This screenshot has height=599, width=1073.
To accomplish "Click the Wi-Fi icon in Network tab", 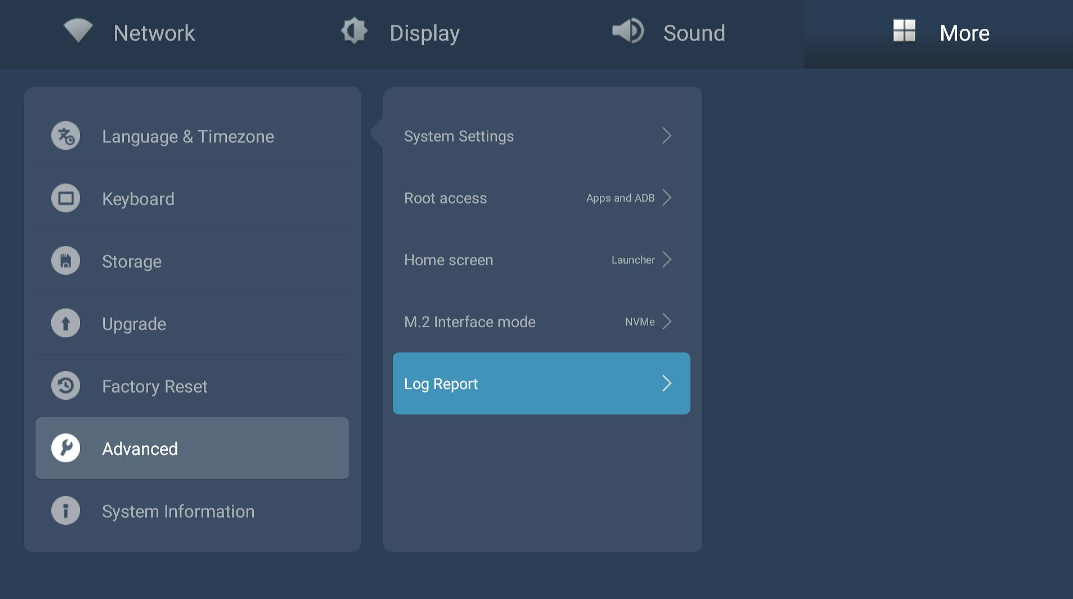I will click(x=78, y=31).
